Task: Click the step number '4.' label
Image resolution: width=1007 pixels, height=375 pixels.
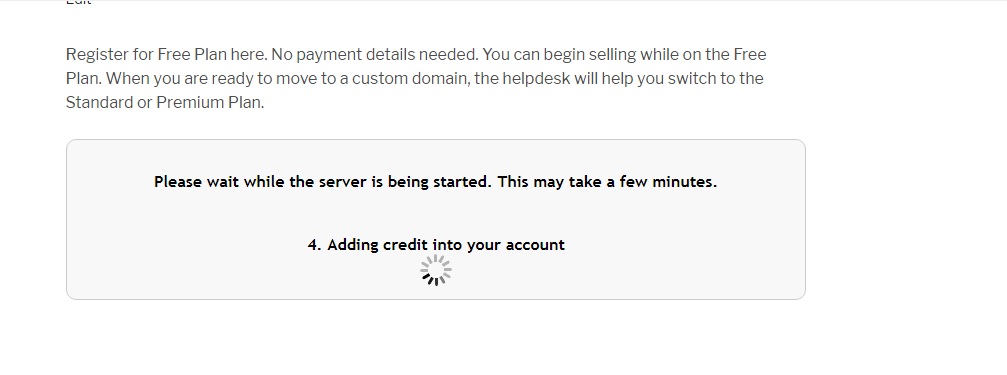Action: coord(314,245)
